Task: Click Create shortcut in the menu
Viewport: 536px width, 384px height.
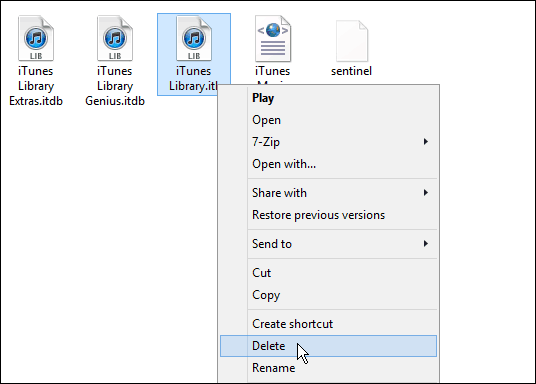Action: tap(328, 324)
